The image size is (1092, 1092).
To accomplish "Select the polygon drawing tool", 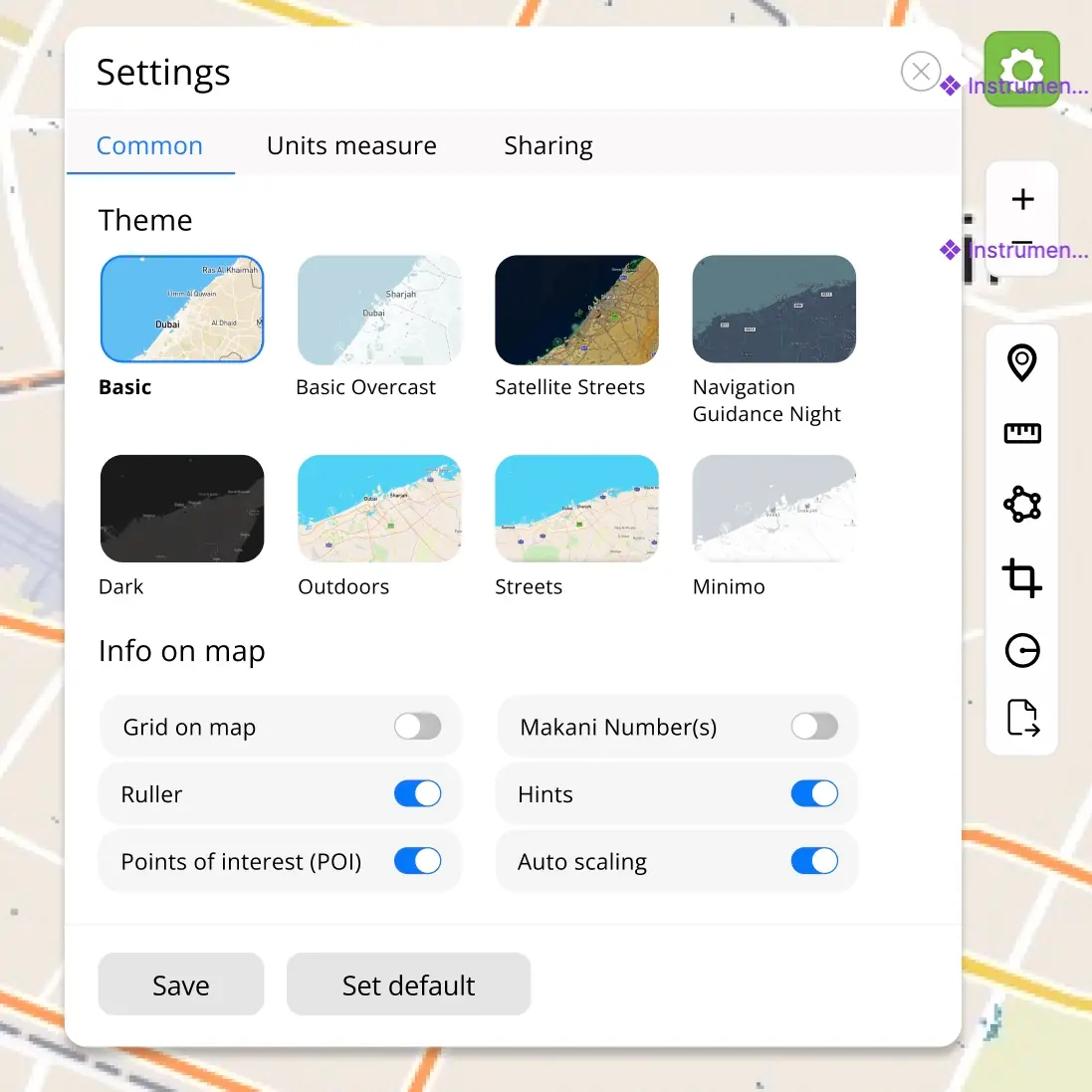I will (x=1021, y=505).
